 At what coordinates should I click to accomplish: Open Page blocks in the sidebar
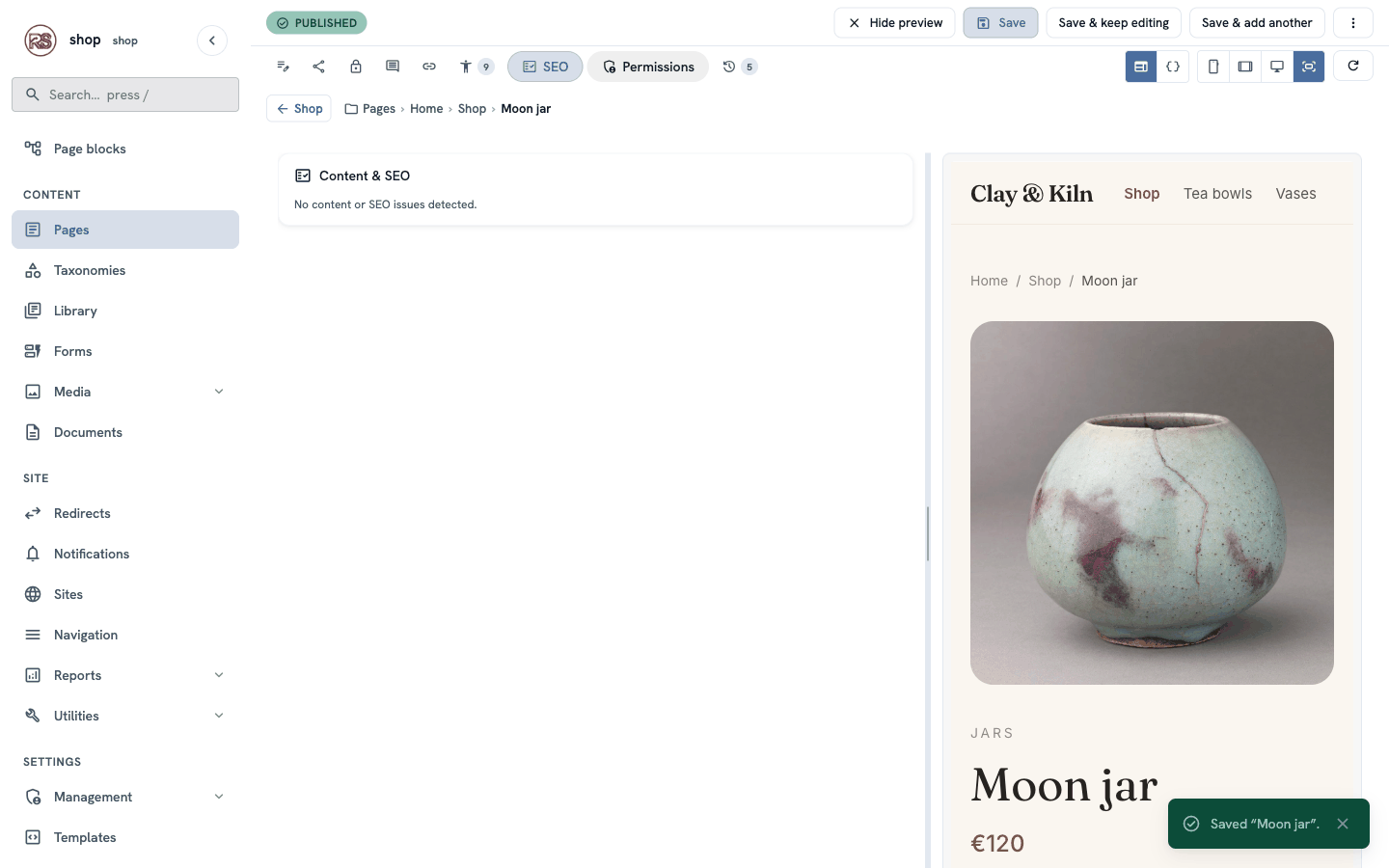[x=125, y=149]
